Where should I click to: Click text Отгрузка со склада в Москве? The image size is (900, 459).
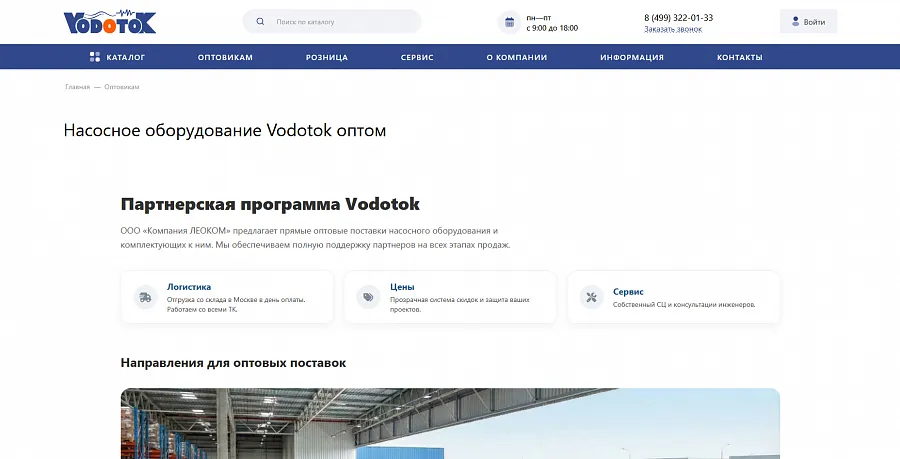click(214, 300)
